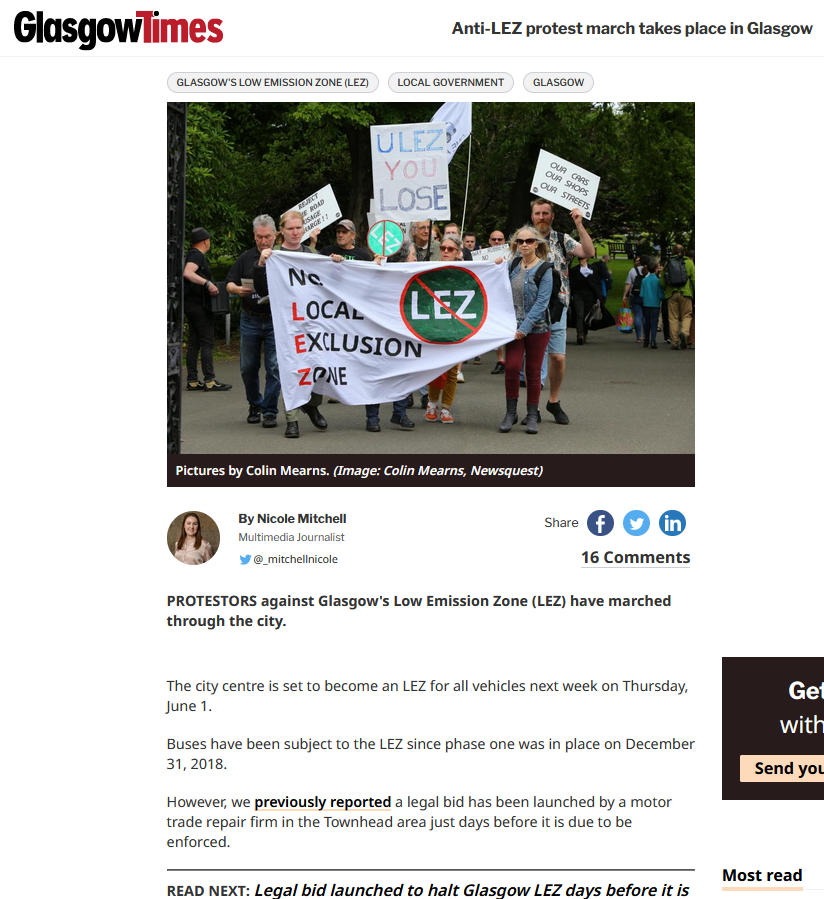Share the article via Twitter icon
Image resolution: width=824 pixels, height=899 pixels.
pos(636,523)
